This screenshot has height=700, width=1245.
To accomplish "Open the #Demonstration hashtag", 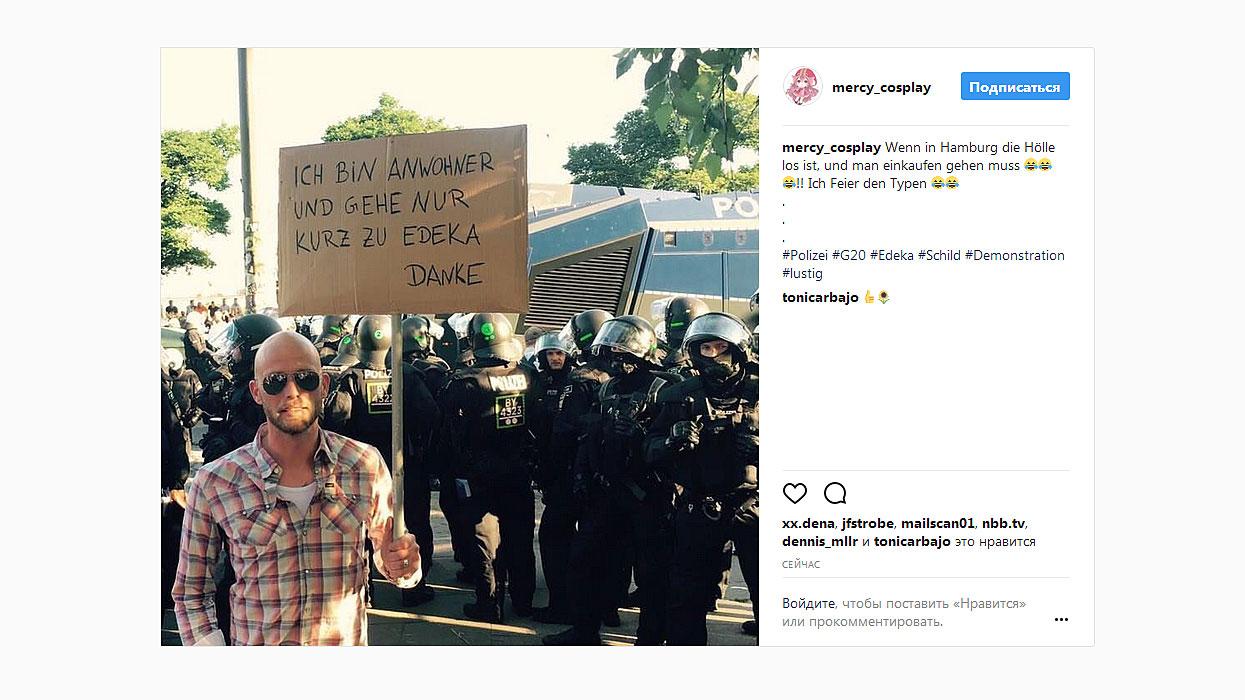I will 1015,255.
